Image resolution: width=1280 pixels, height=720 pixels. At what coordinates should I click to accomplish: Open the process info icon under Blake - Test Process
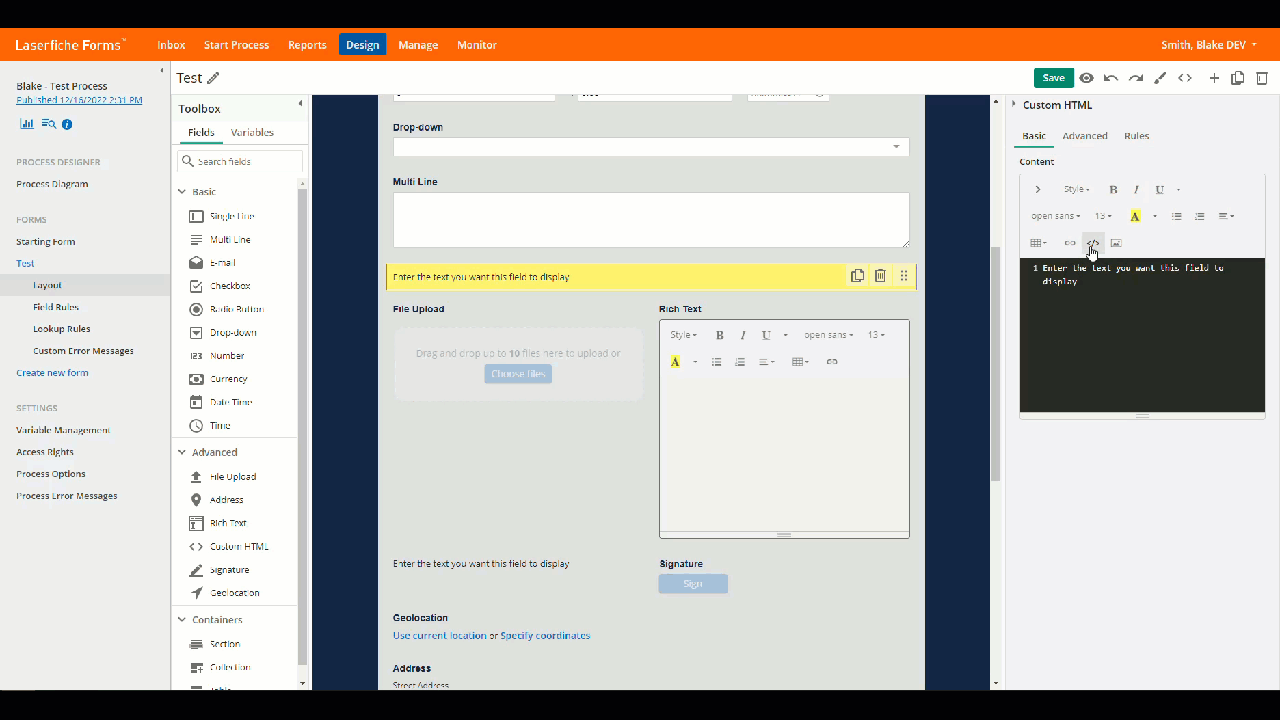click(67, 125)
